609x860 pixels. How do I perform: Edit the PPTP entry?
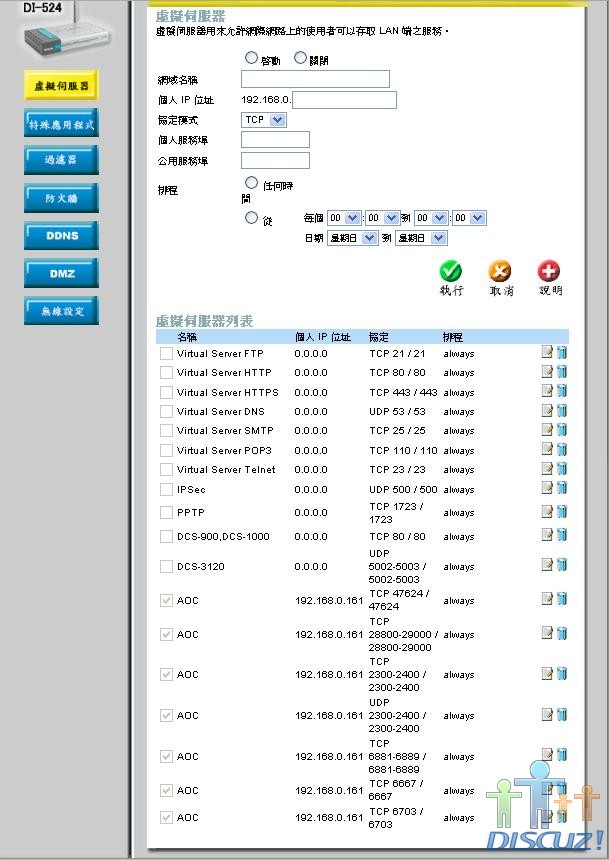point(547,511)
